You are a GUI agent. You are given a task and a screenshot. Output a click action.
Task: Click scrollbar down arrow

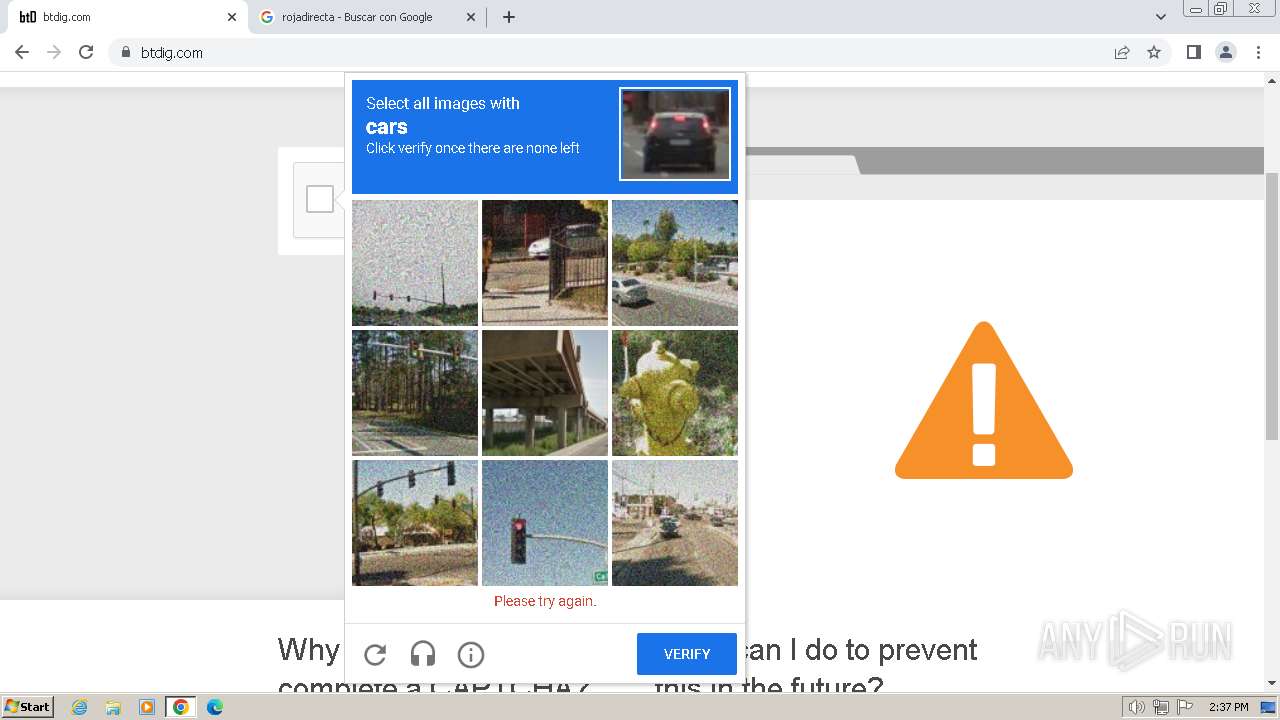tap(1272, 683)
